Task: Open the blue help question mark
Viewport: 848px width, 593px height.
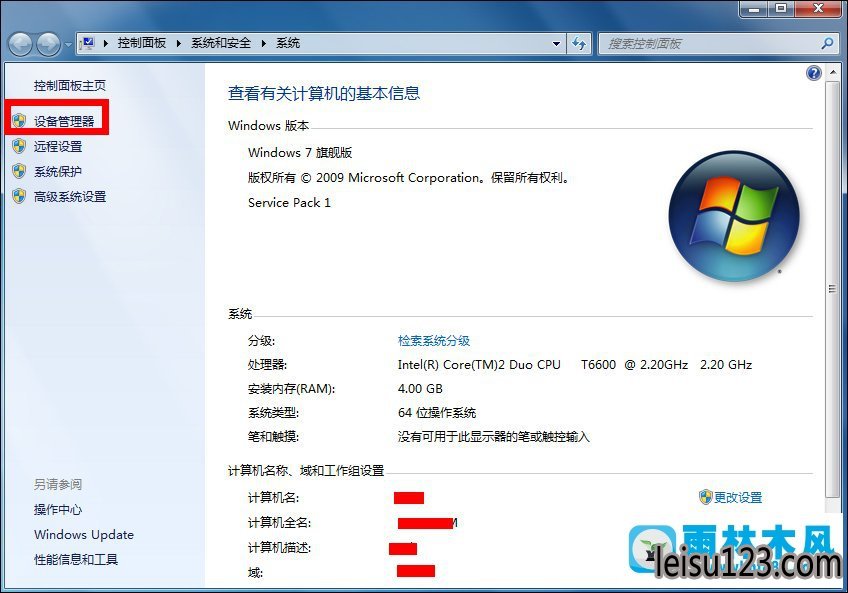Action: point(814,73)
